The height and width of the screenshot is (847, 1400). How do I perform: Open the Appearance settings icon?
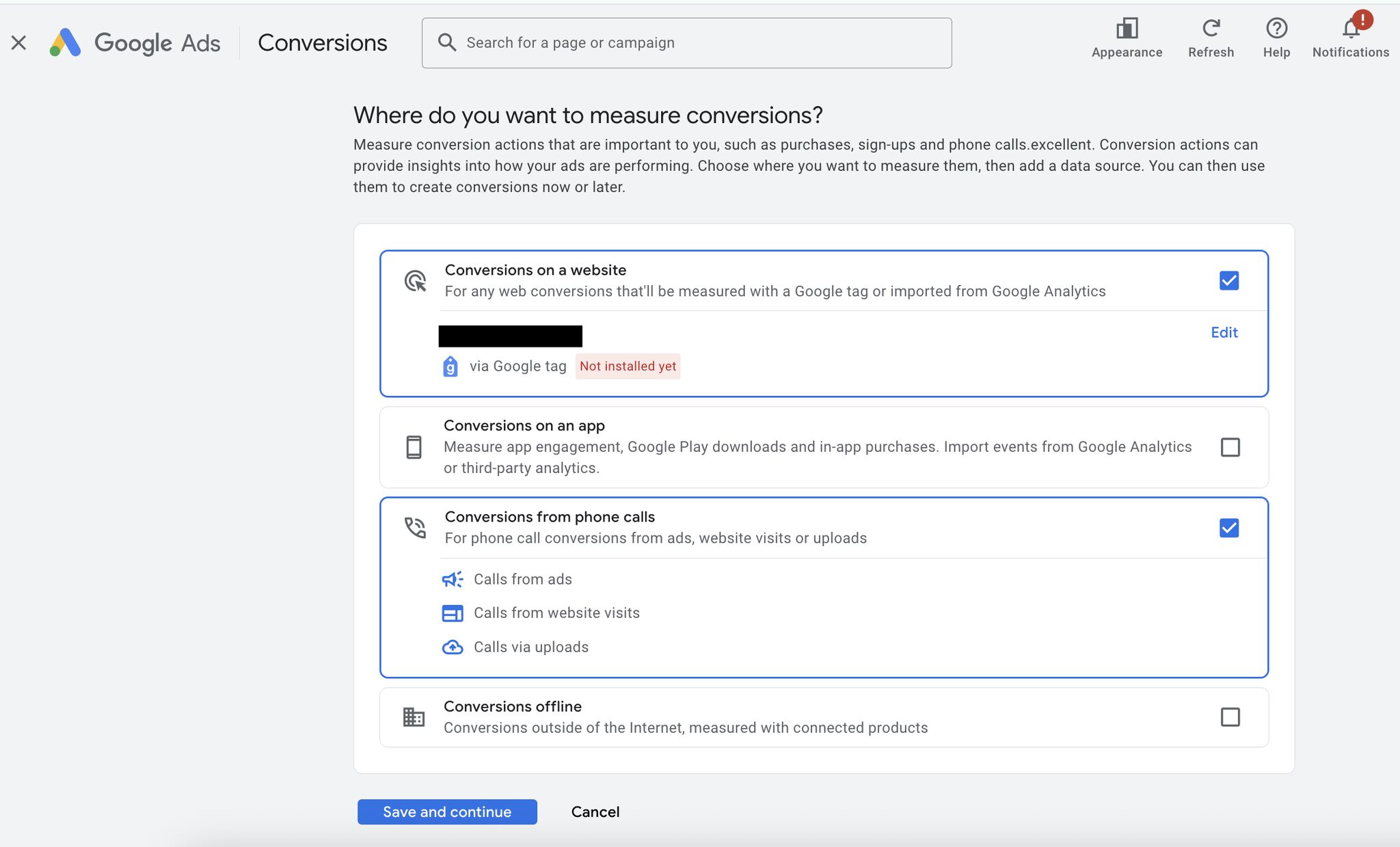[1127, 29]
